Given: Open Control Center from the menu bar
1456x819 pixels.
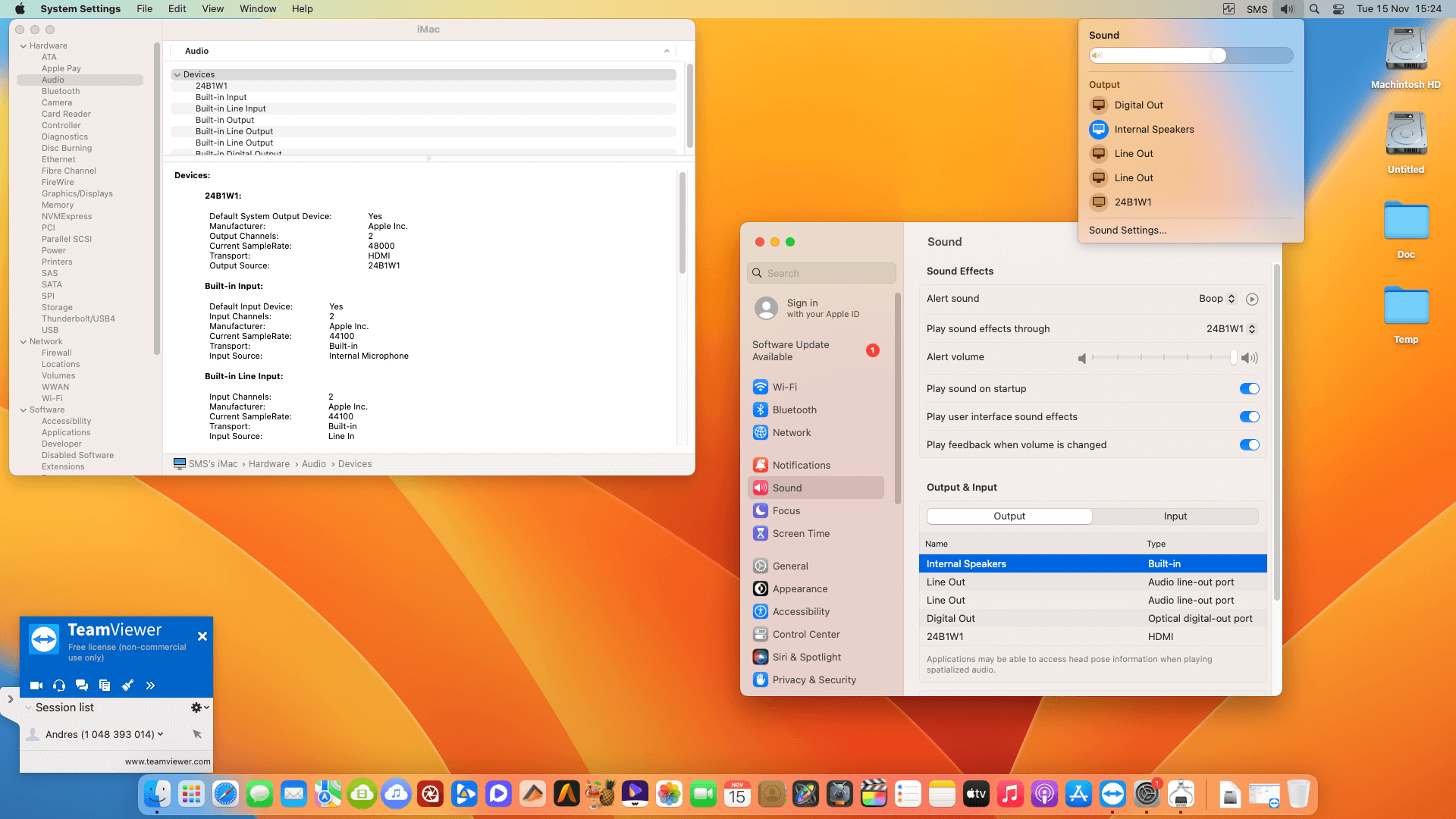Looking at the screenshot, I should coord(1338,9).
